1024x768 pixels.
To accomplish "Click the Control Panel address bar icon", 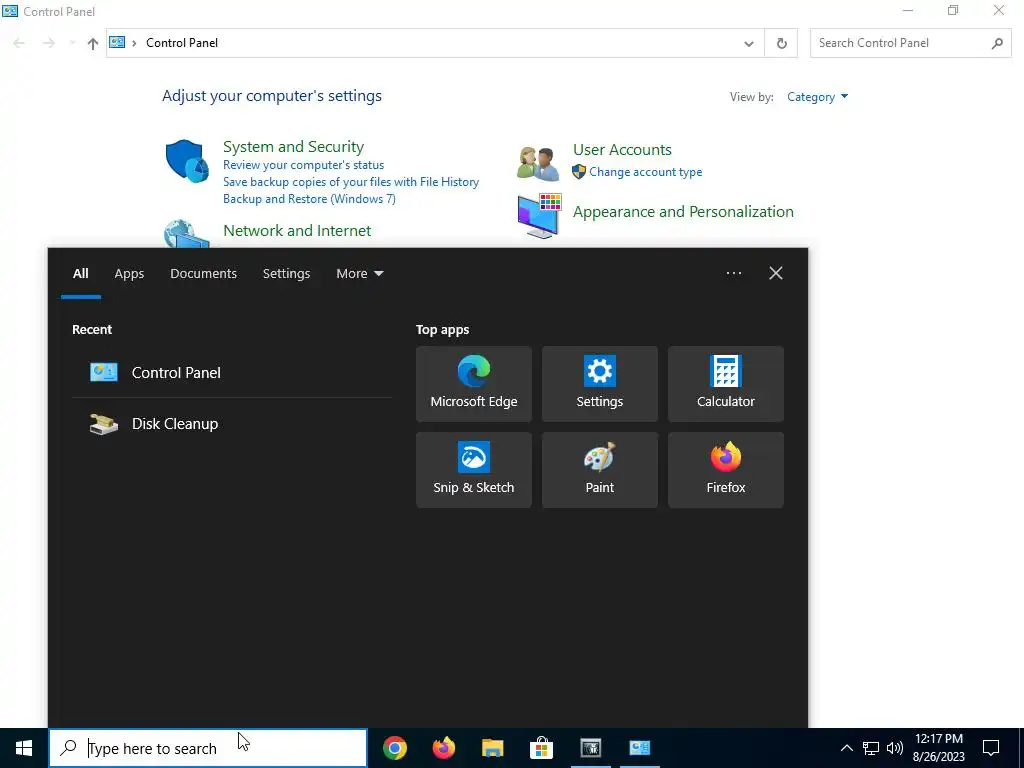I will click(117, 42).
